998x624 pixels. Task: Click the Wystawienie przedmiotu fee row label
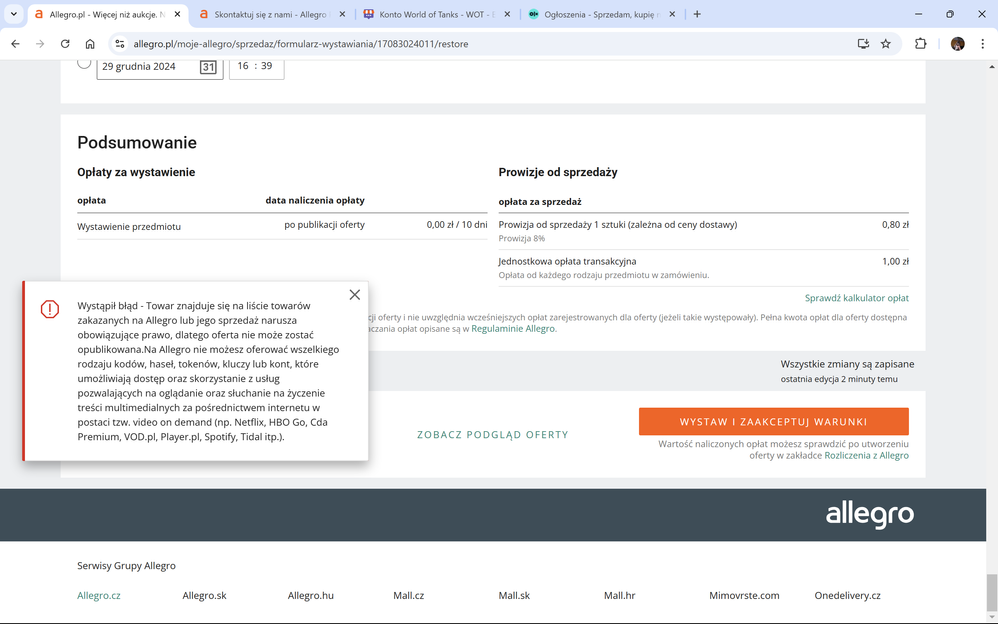pos(129,227)
